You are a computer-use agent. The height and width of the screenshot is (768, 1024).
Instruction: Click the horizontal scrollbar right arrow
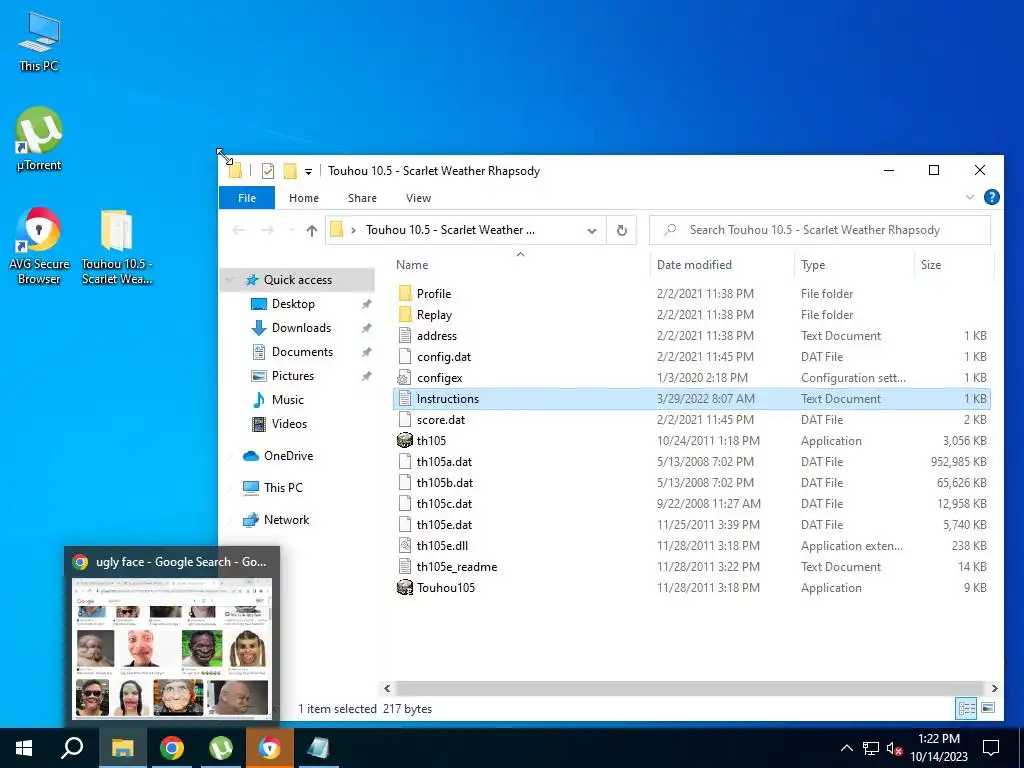(994, 688)
